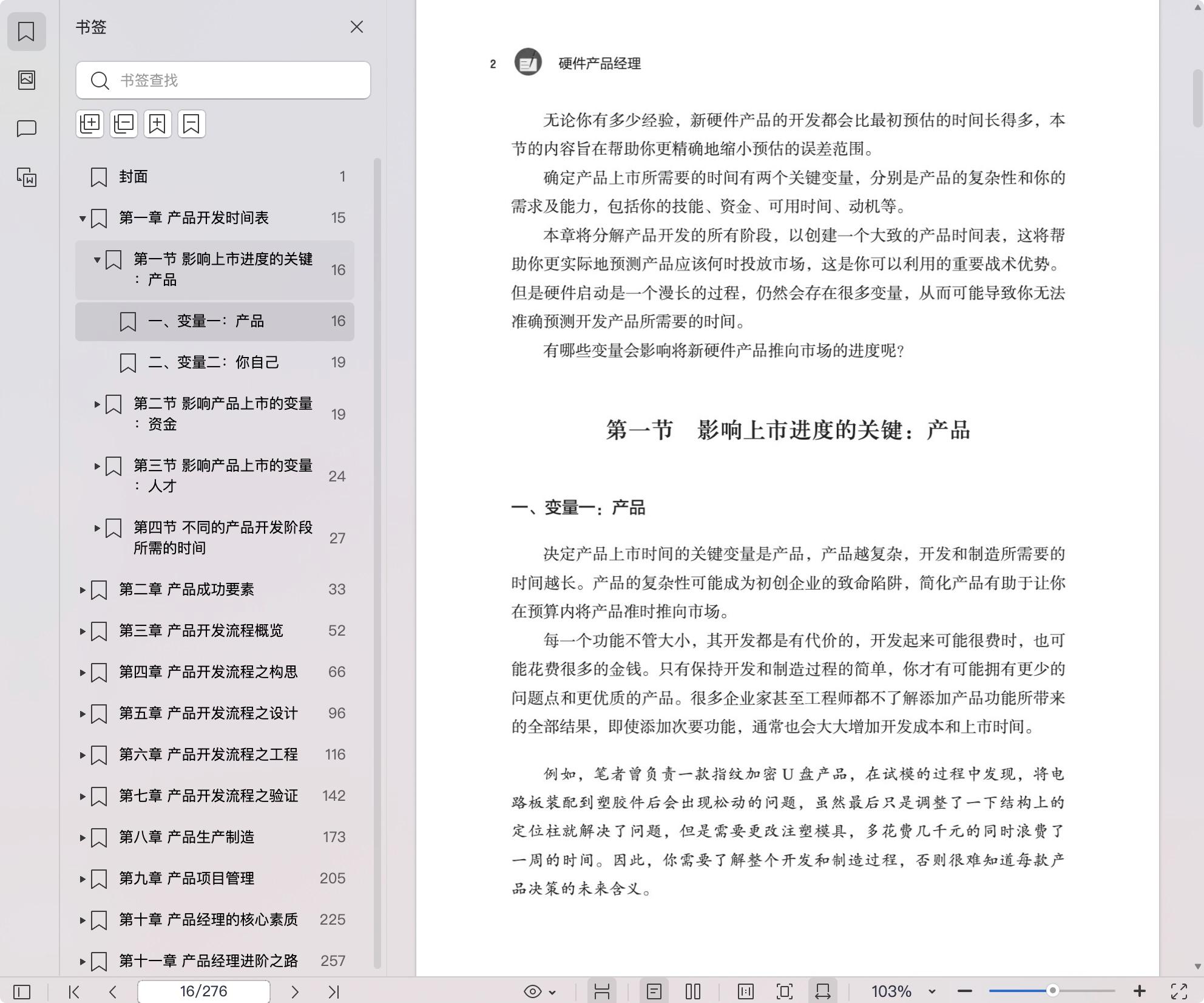The width and height of the screenshot is (1204, 1003).
Task: Enter full screen mode
Action: 1179,992
